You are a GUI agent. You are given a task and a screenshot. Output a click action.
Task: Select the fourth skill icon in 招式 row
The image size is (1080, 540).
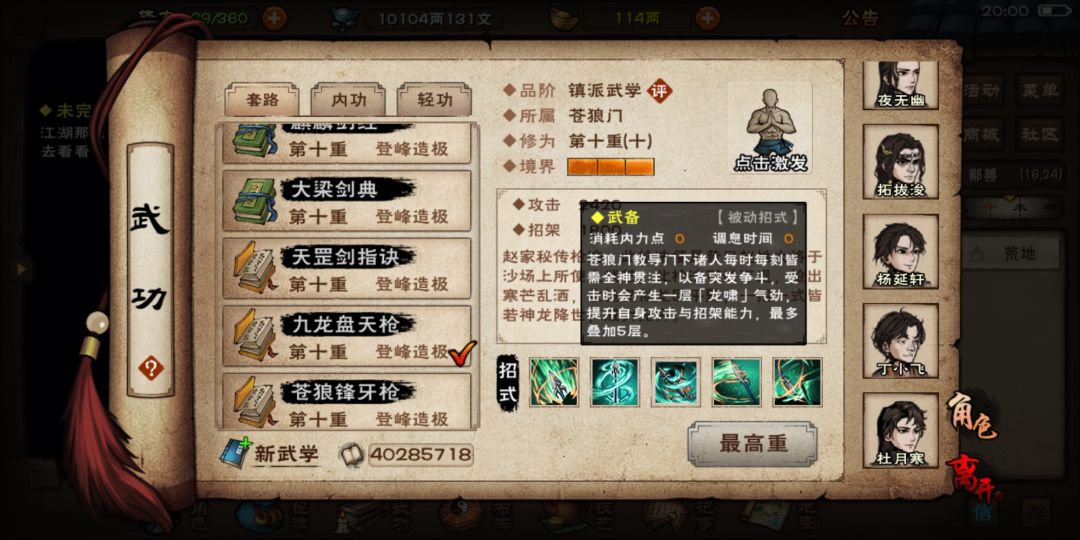[x=736, y=382]
